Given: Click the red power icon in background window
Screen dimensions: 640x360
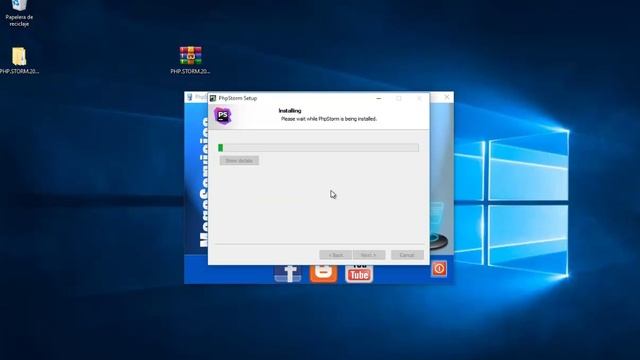Looking at the screenshot, I should (x=439, y=269).
